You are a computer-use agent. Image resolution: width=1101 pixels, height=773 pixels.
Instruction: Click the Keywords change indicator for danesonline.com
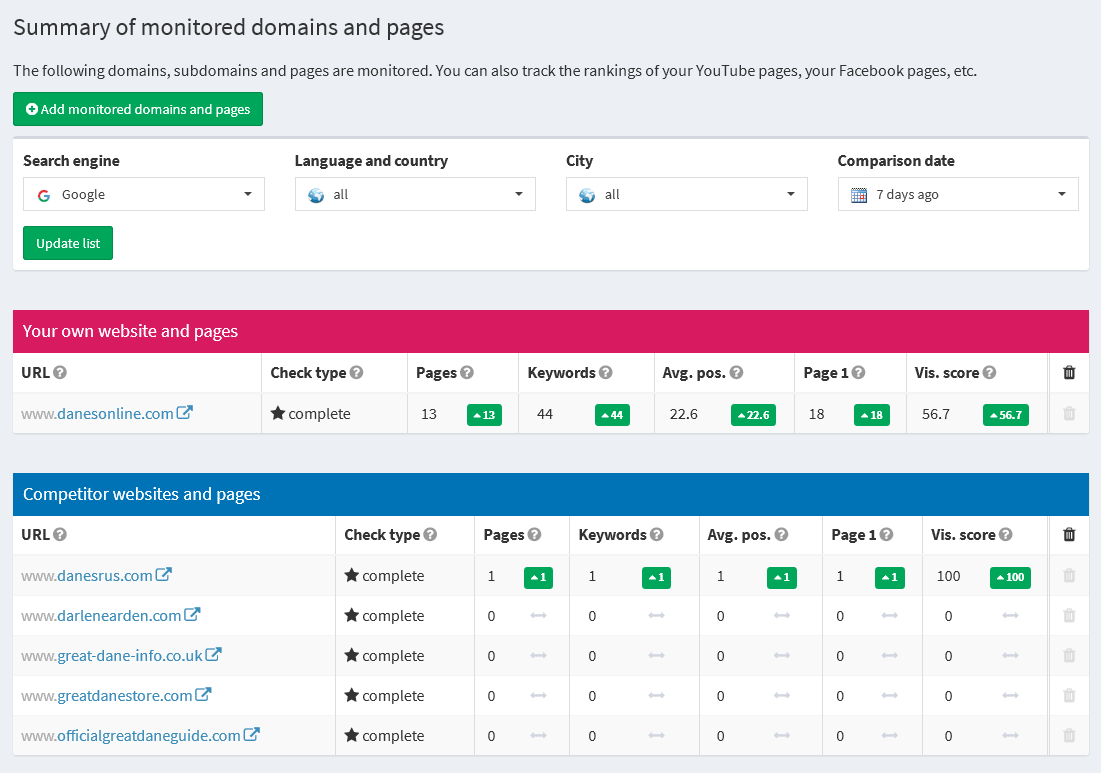point(612,414)
